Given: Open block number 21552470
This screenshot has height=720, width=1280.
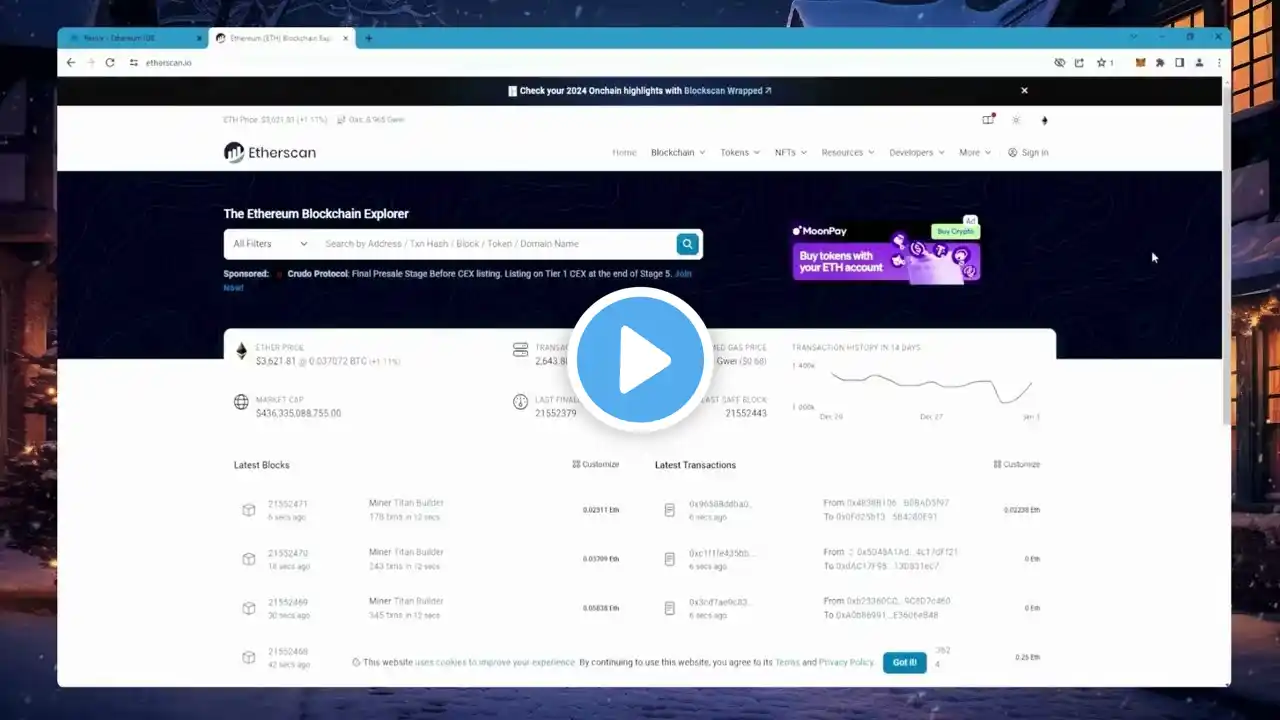Looking at the screenshot, I should point(288,552).
